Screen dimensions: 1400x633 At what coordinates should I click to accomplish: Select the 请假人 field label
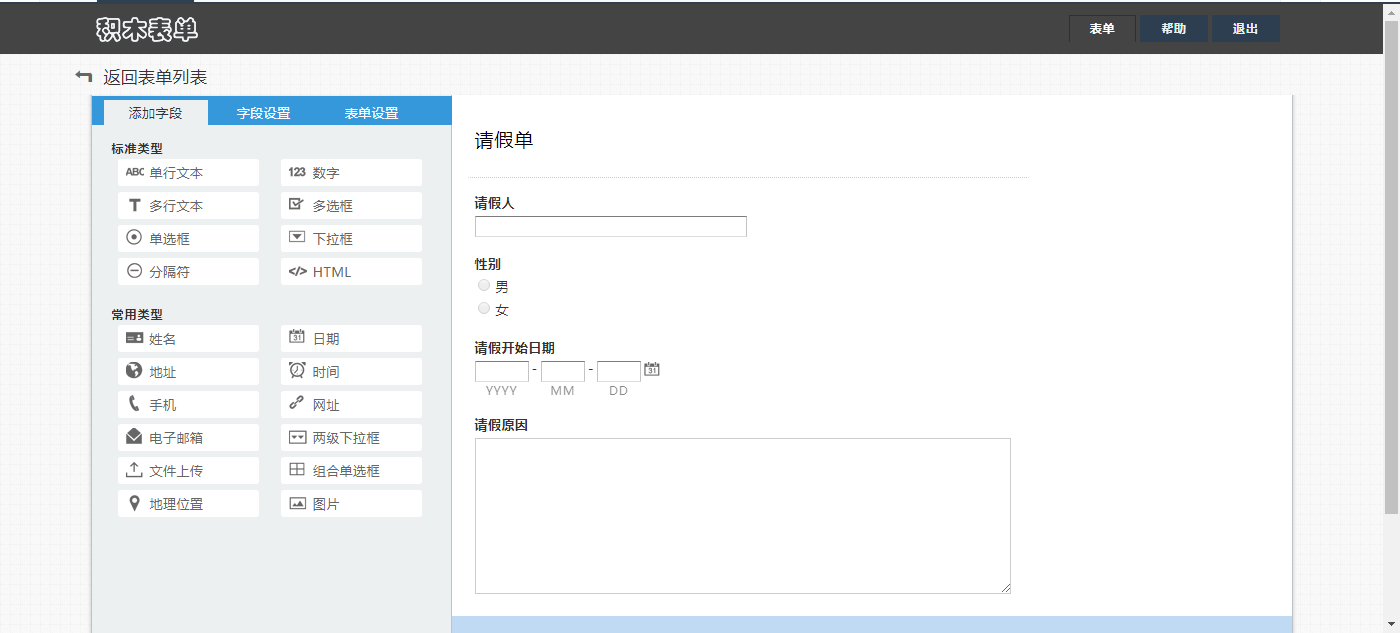[495, 203]
